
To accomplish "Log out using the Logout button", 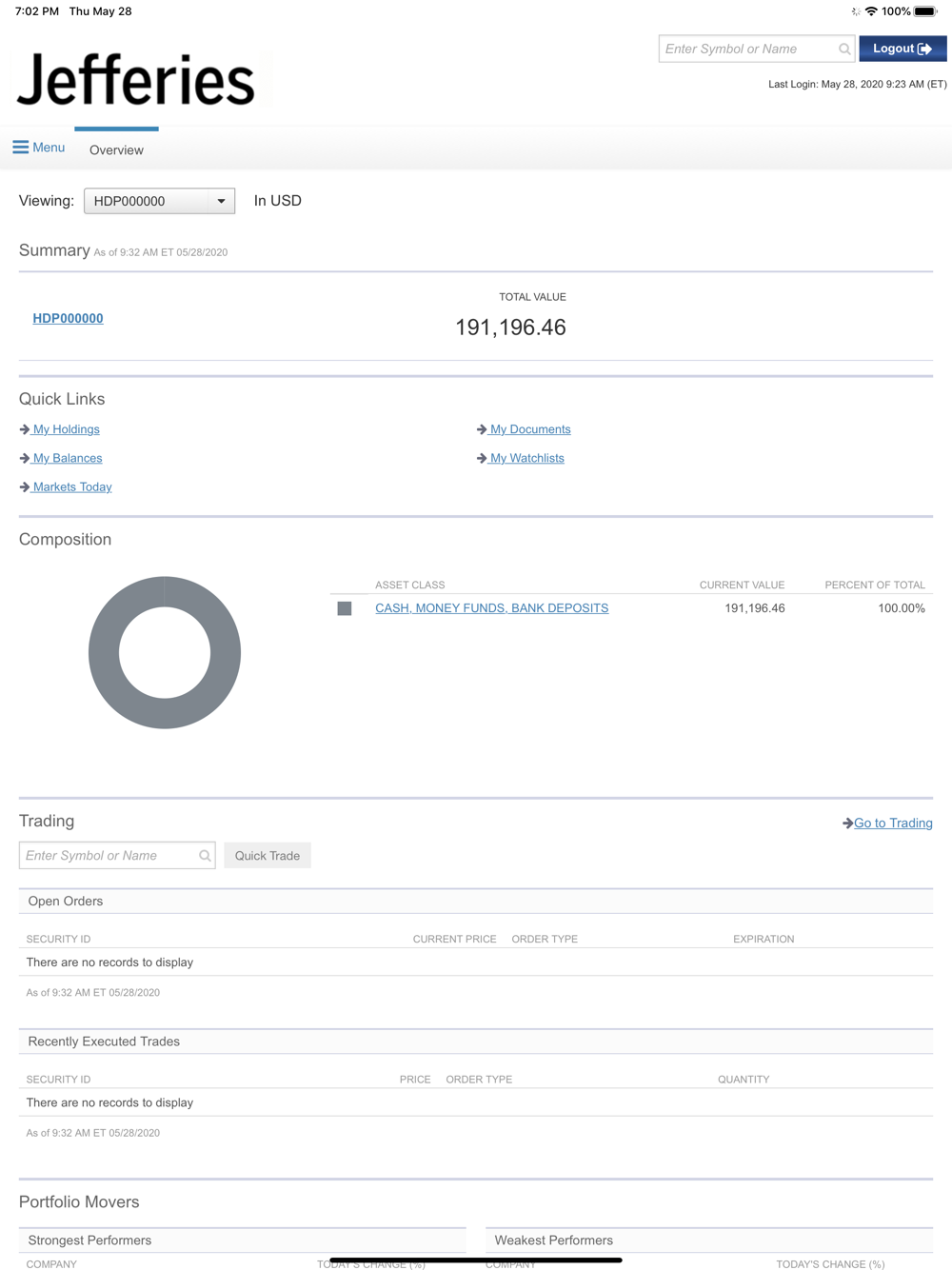I will click(902, 49).
